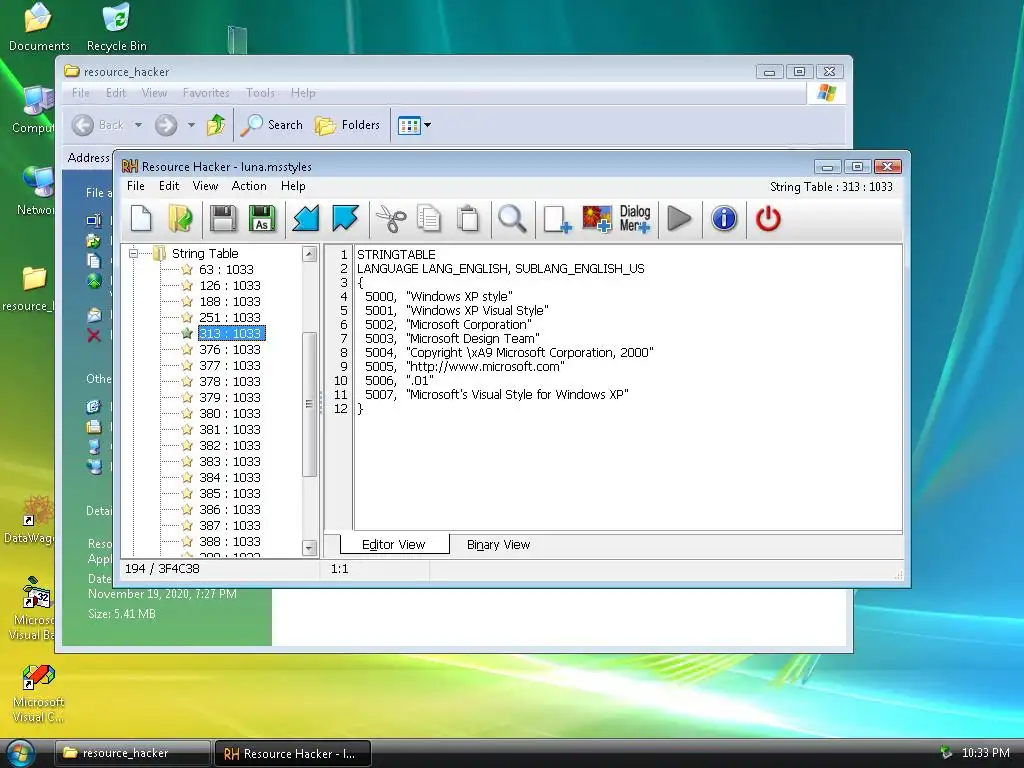Click the Folders button in resource_hacker window
The height and width of the screenshot is (768, 1024).
347,125
